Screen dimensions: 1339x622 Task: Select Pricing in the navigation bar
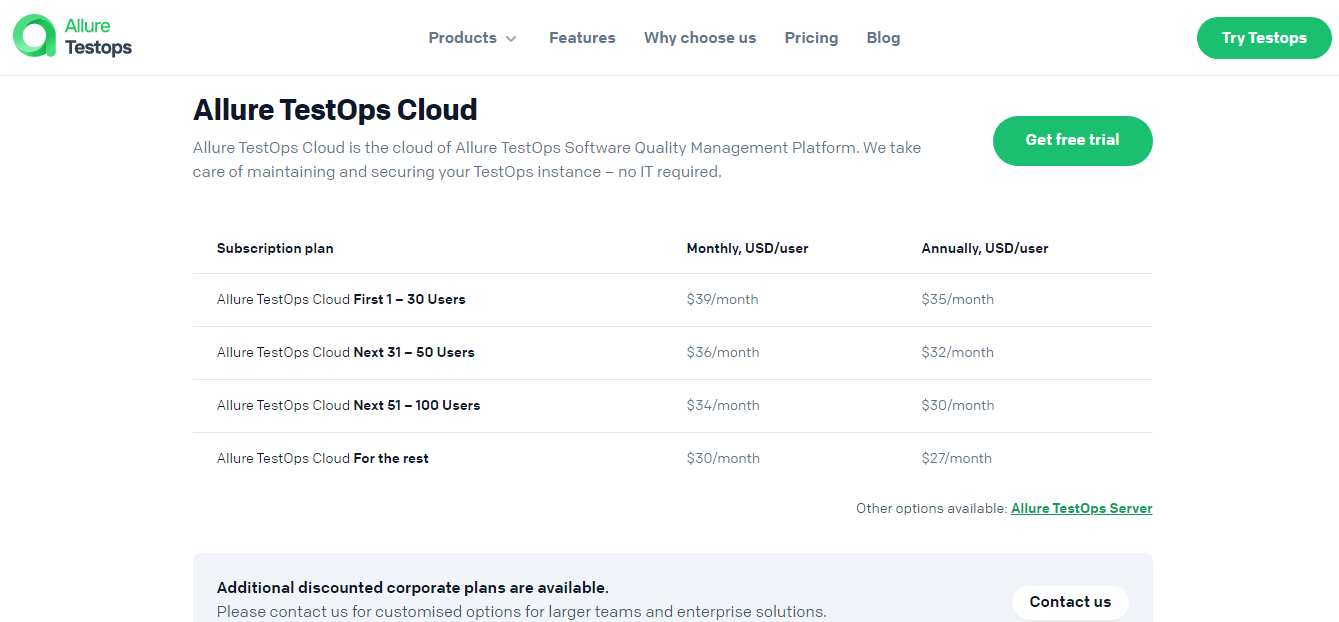click(811, 38)
